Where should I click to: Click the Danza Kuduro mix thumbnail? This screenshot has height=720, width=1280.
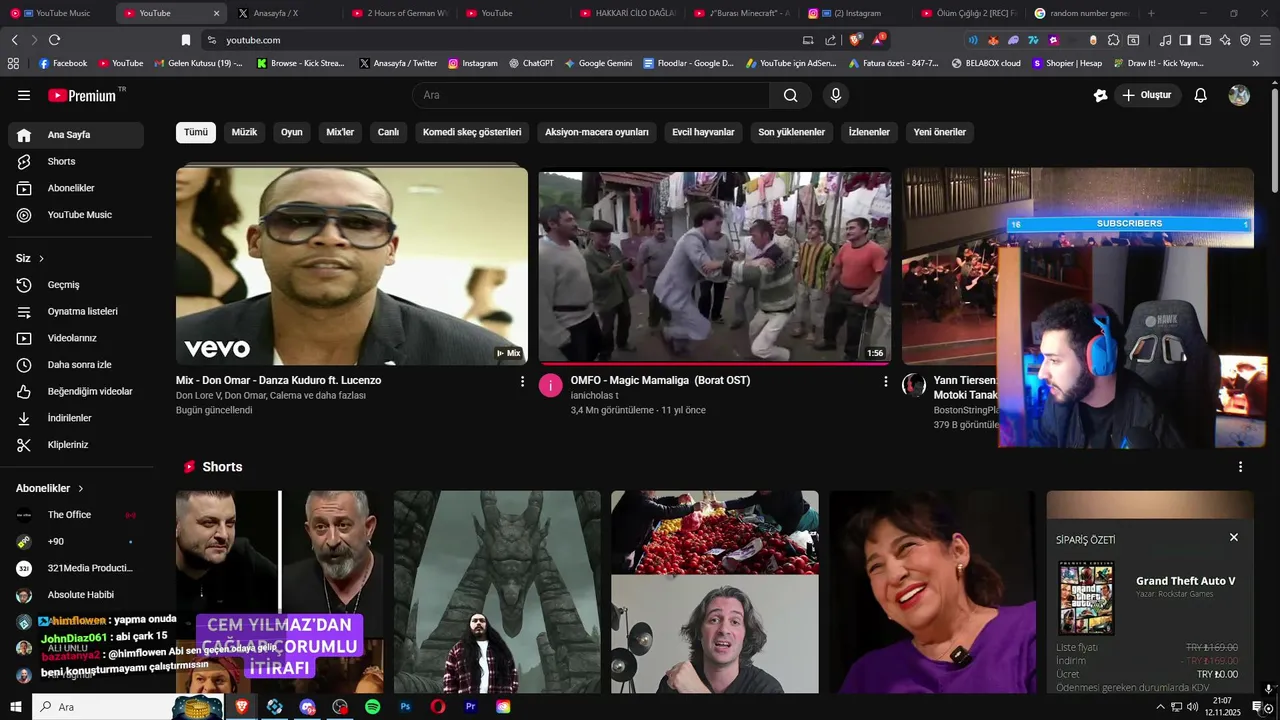[x=352, y=266]
